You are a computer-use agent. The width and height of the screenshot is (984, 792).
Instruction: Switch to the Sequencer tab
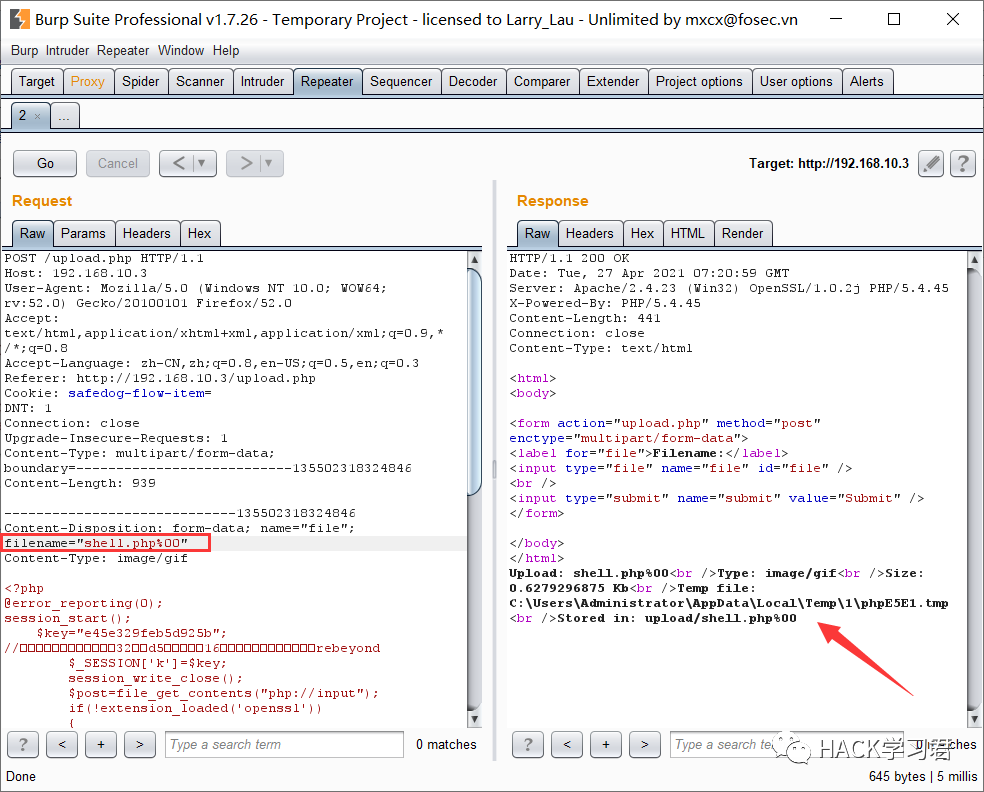click(401, 82)
